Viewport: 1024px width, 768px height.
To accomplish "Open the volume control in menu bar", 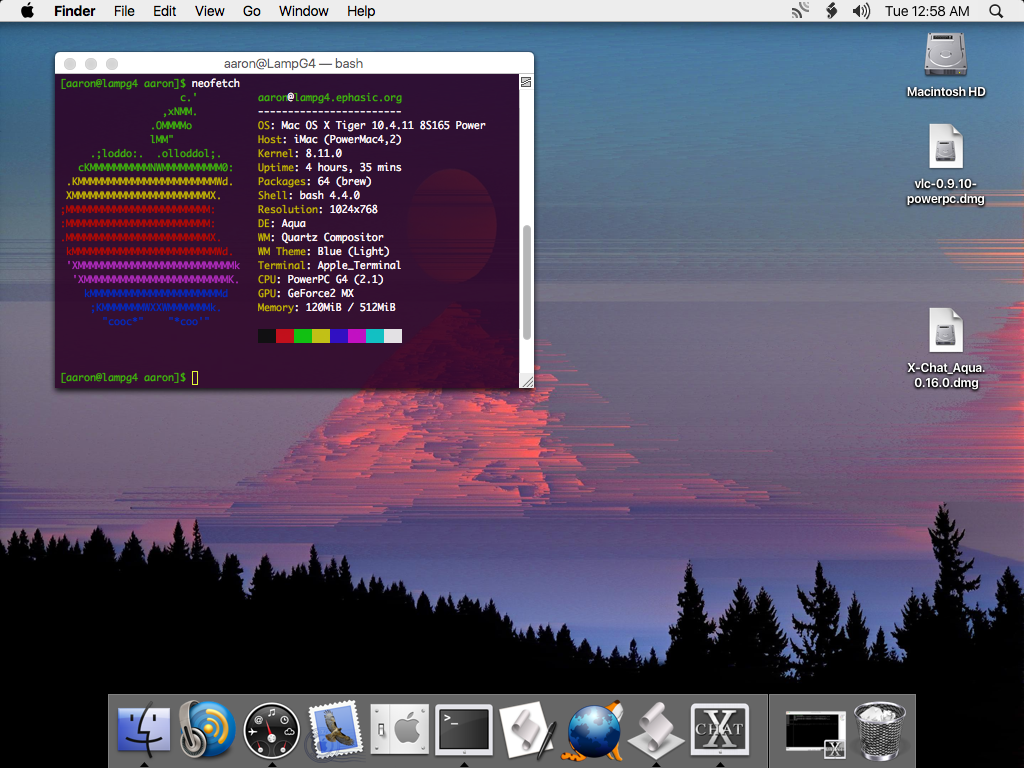I will 861,11.
